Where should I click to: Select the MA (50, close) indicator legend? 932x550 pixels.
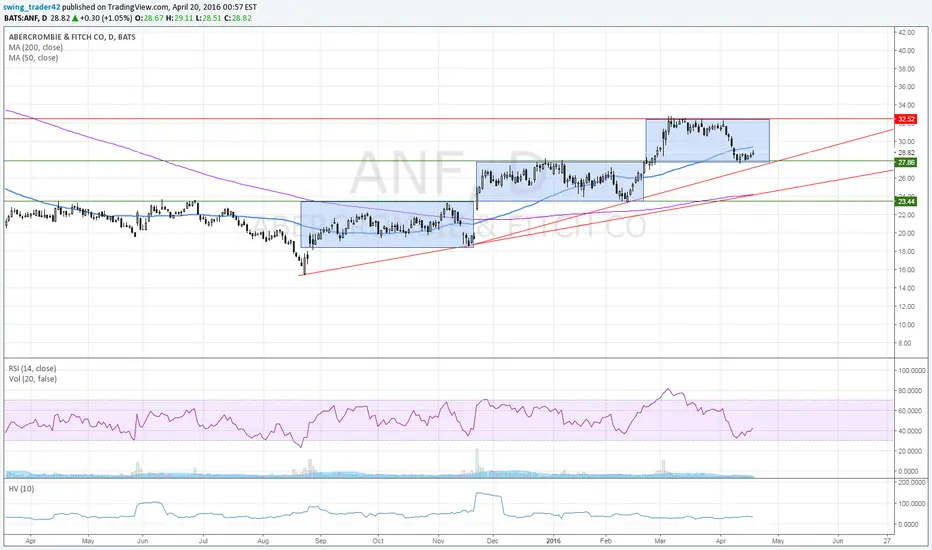(x=33, y=58)
